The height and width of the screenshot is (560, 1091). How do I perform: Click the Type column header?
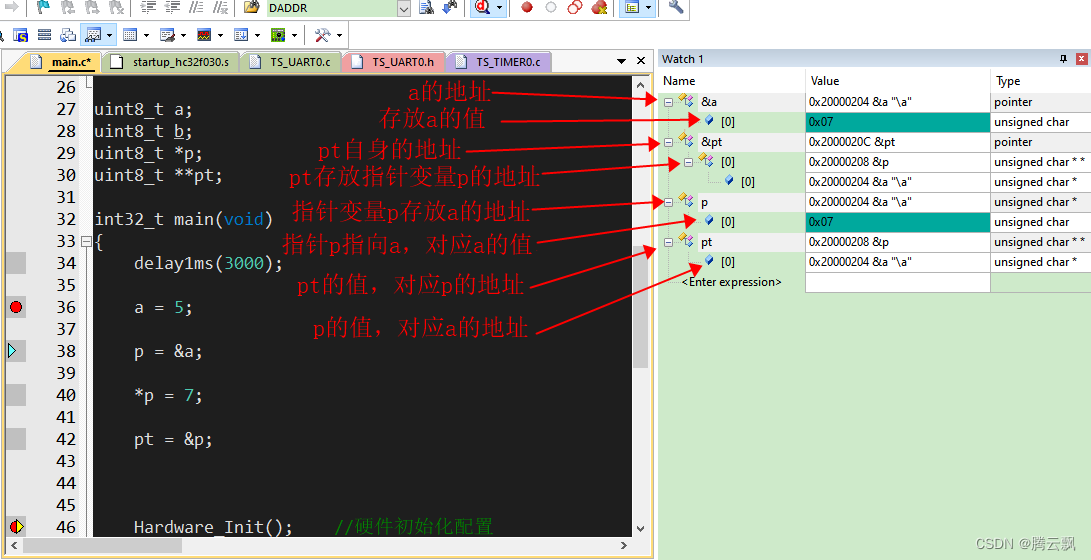click(x=1041, y=81)
